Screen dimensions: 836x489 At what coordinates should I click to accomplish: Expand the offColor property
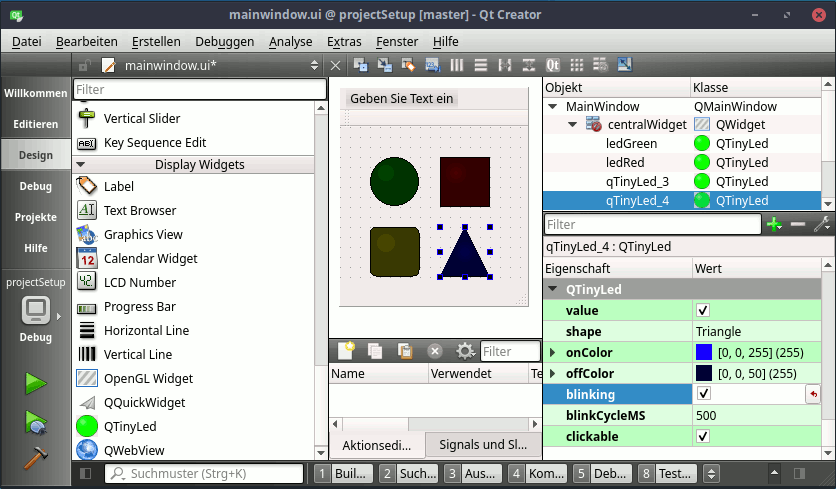tap(552, 373)
